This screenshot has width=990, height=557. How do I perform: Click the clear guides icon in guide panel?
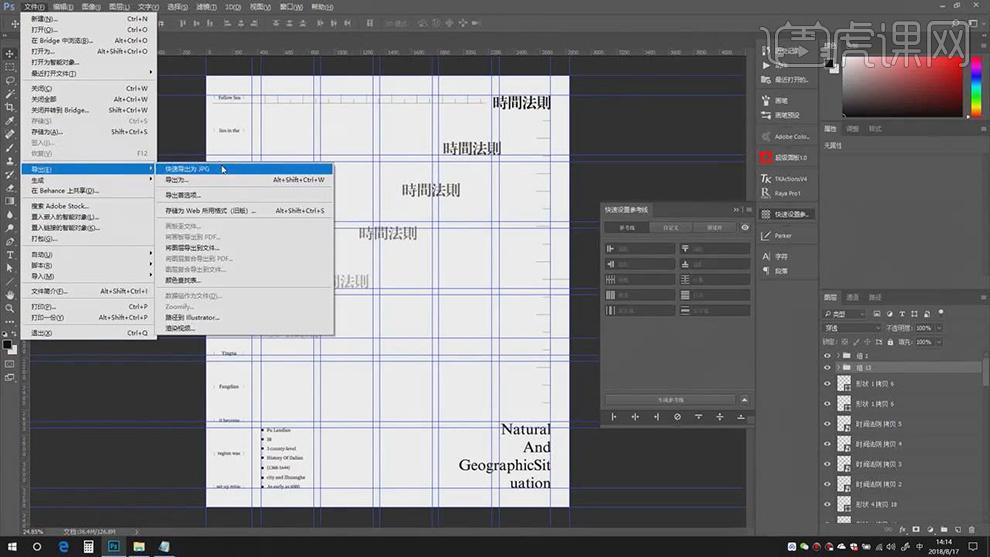(x=677, y=417)
